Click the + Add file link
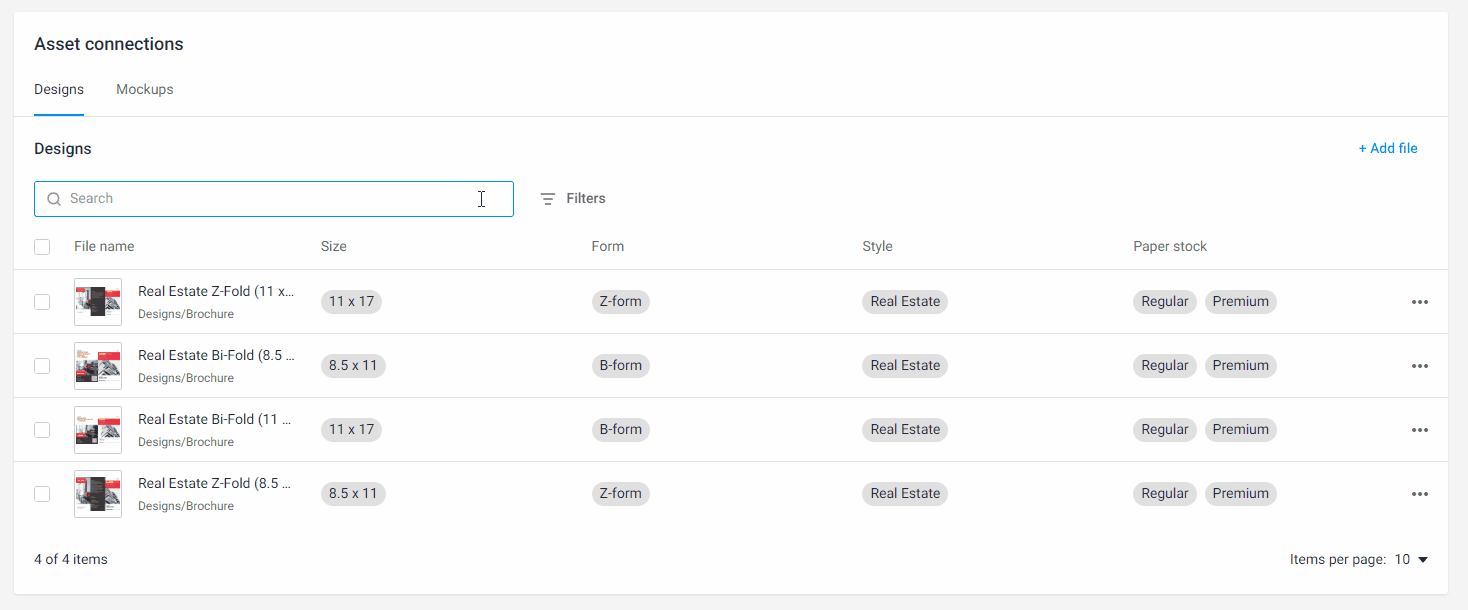The image size is (1468, 610). coord(1388,148)
